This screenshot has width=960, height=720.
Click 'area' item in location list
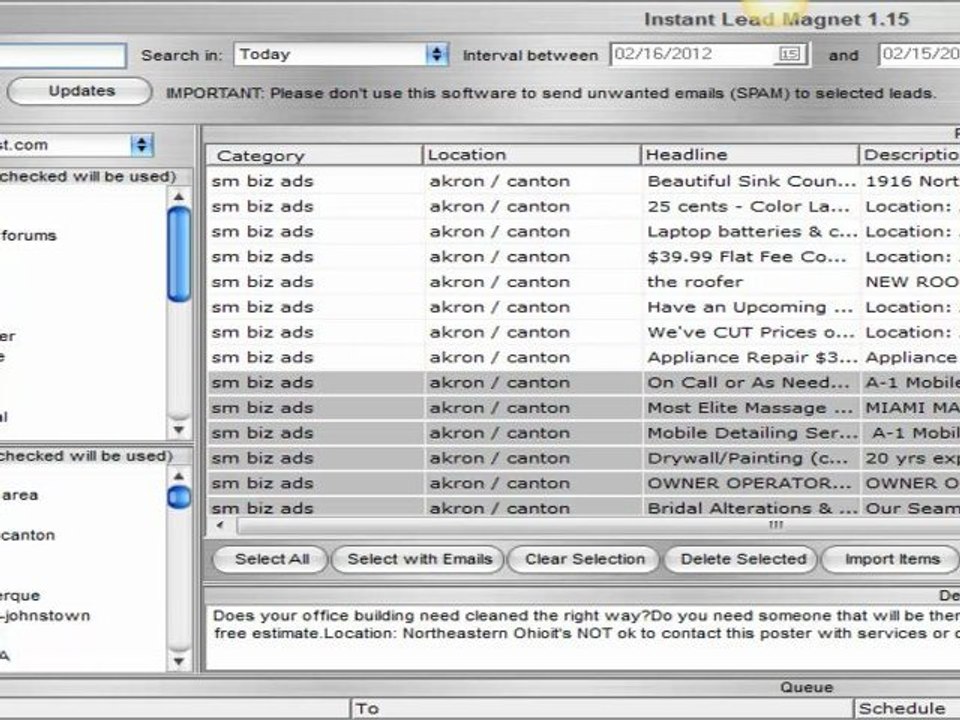click(20, 495)
